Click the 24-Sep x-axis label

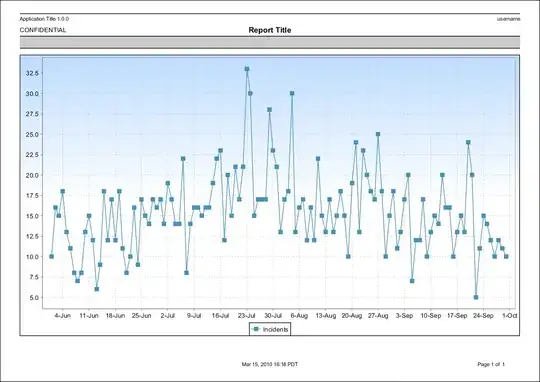tap(483, 316)
